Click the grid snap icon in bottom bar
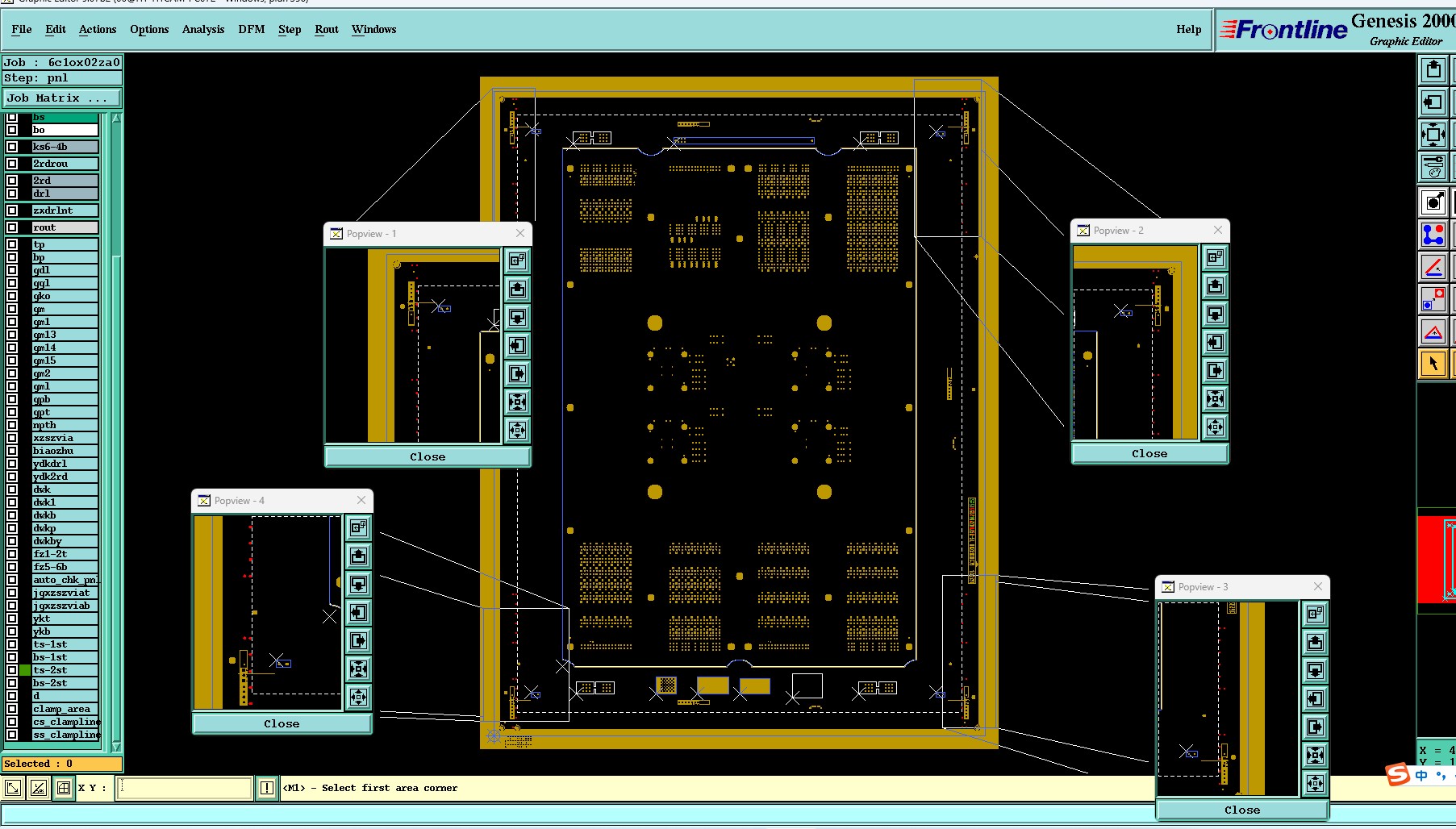Screen dimensions: 1456x829 (x=64, y=788)
